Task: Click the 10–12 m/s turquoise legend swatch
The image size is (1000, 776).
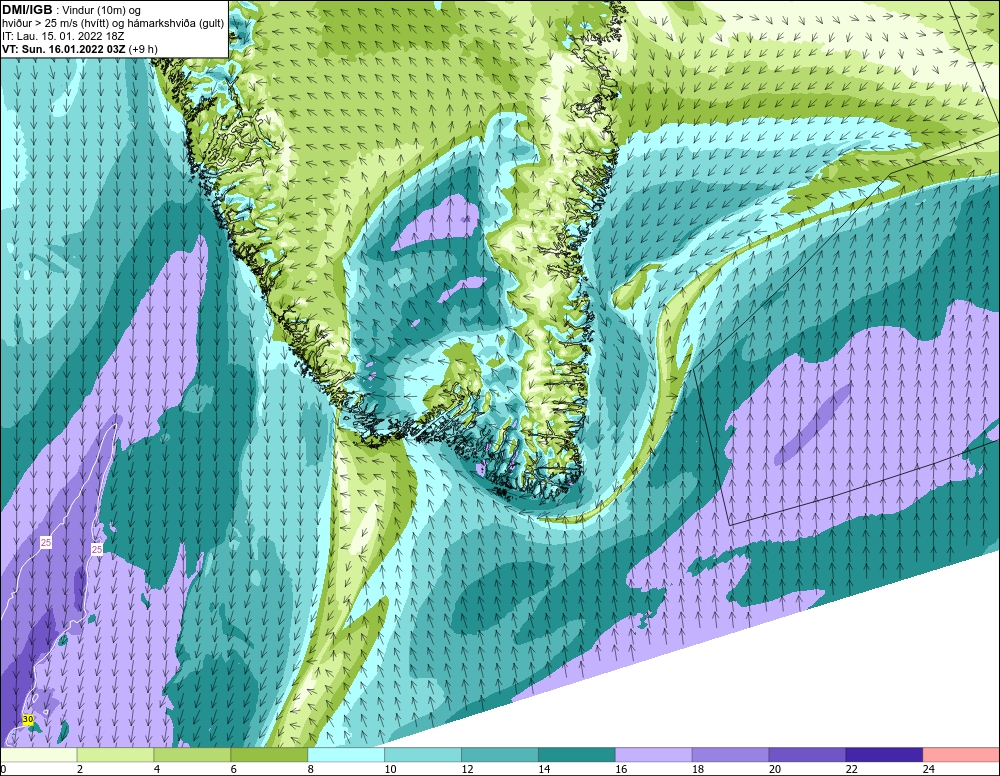Action: (x=423, y=755)
